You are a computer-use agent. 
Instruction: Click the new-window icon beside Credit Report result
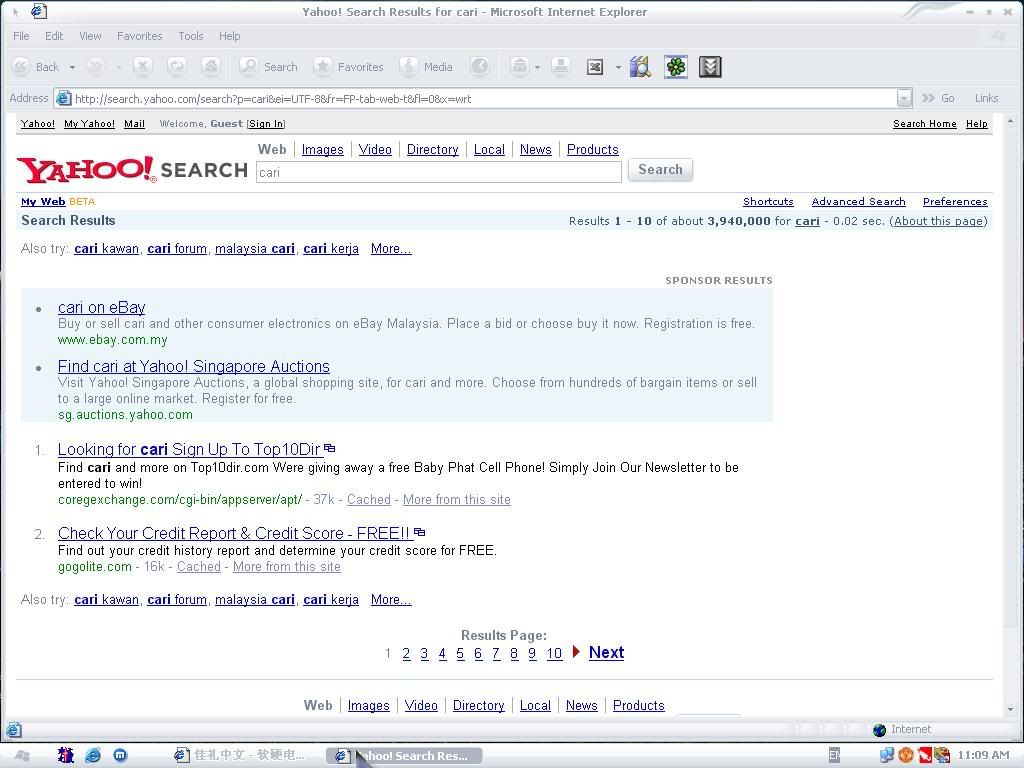pos(419,532)
